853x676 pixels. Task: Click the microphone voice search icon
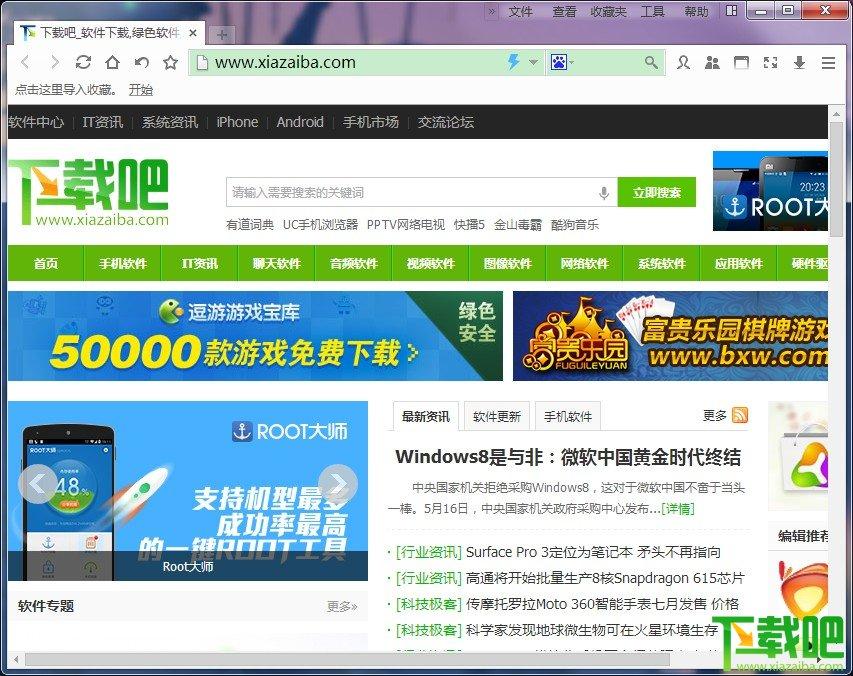[604, 193]
